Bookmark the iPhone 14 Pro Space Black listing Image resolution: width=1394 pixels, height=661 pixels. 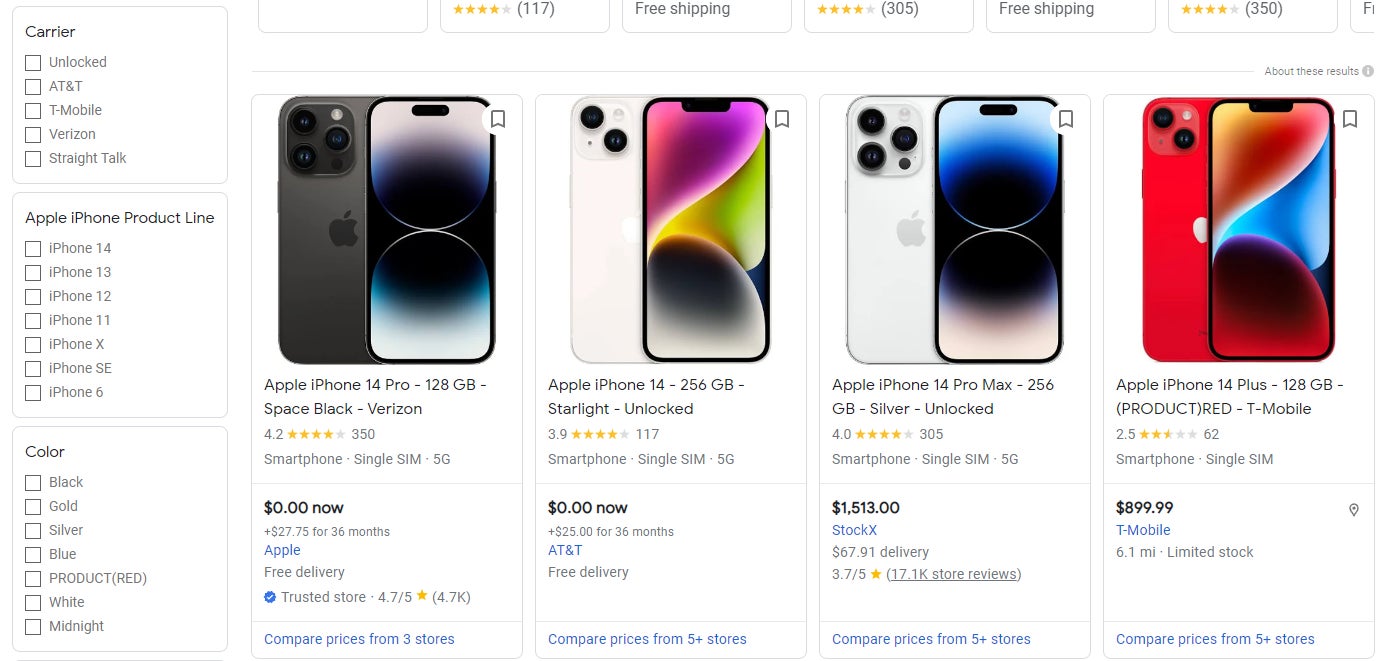click(x=497, y=119)
